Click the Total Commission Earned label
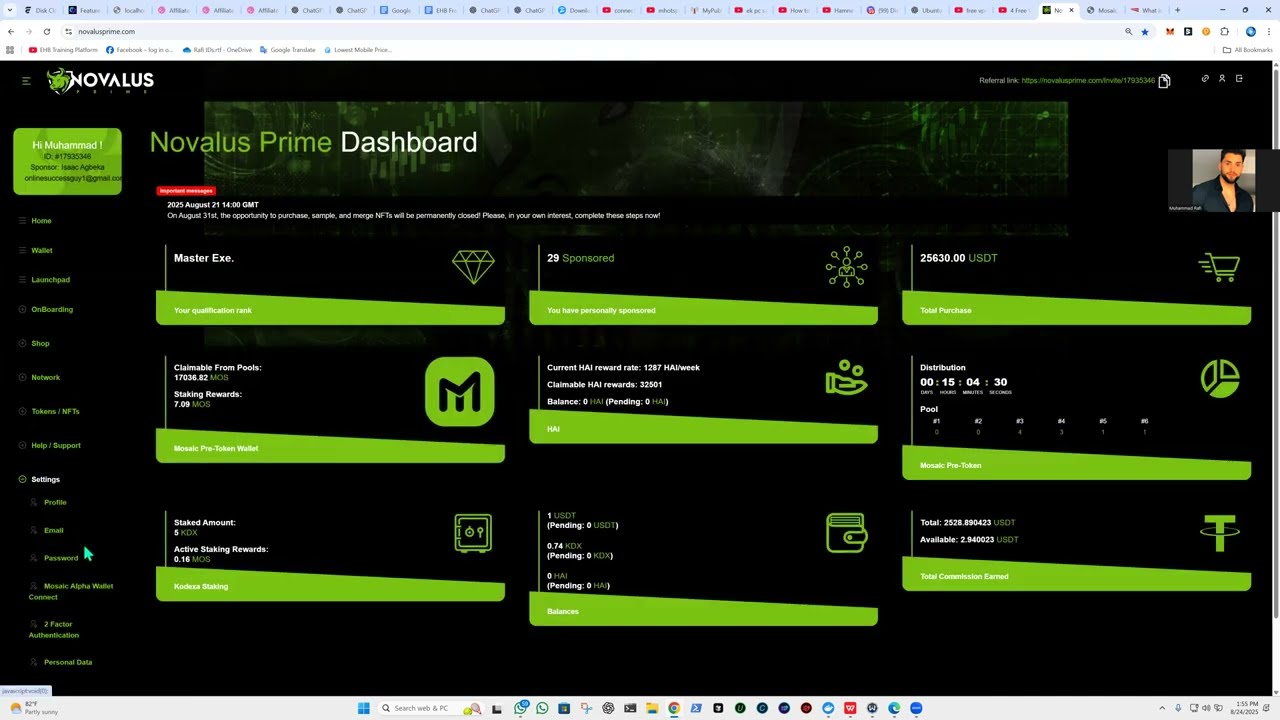The width and height of the screenshot is (1280, 720). click(964, 576)
